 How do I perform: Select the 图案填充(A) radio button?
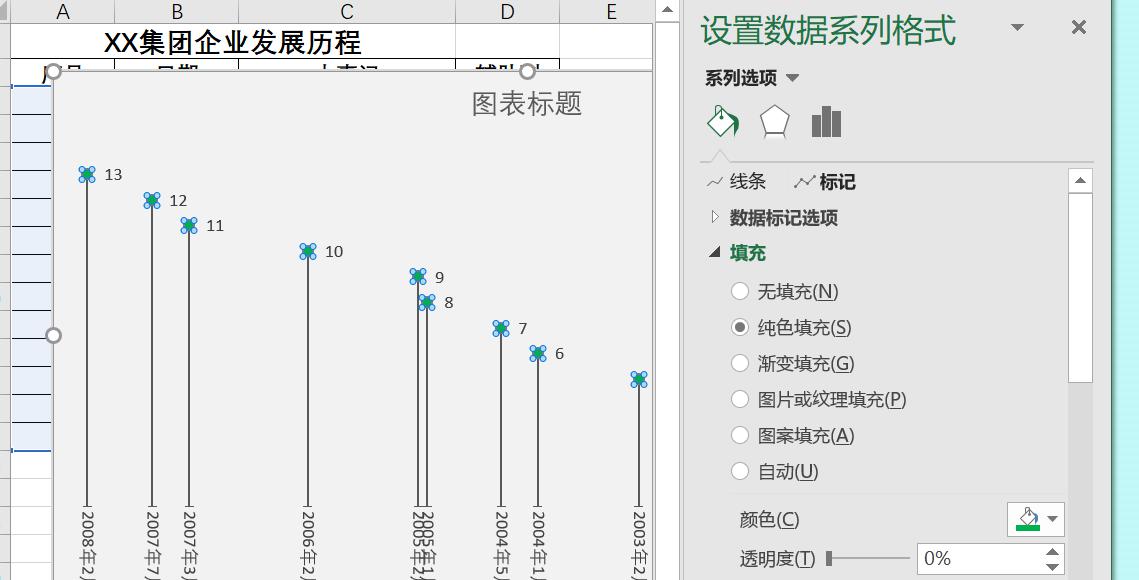tap(739, 435)
